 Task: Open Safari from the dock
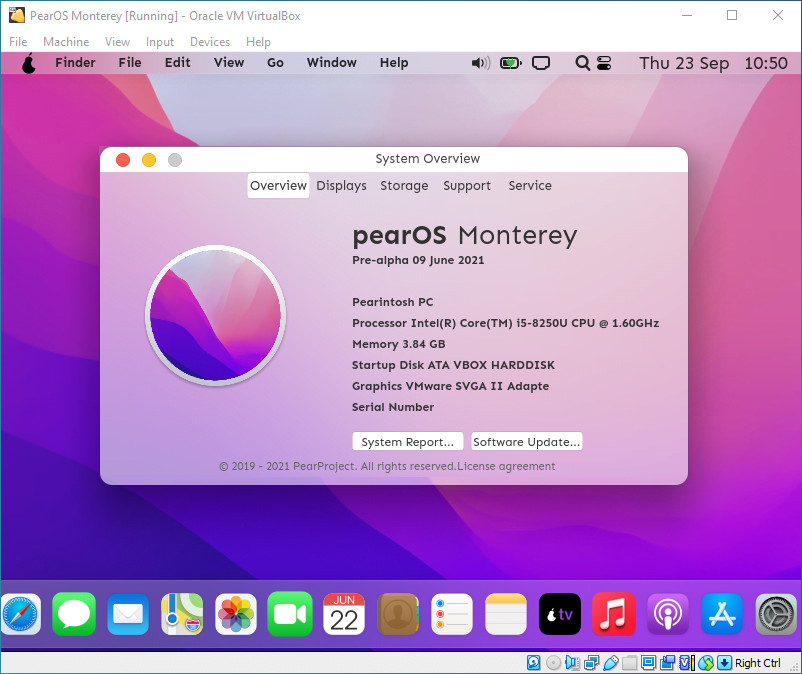click(x=20, y=614)
